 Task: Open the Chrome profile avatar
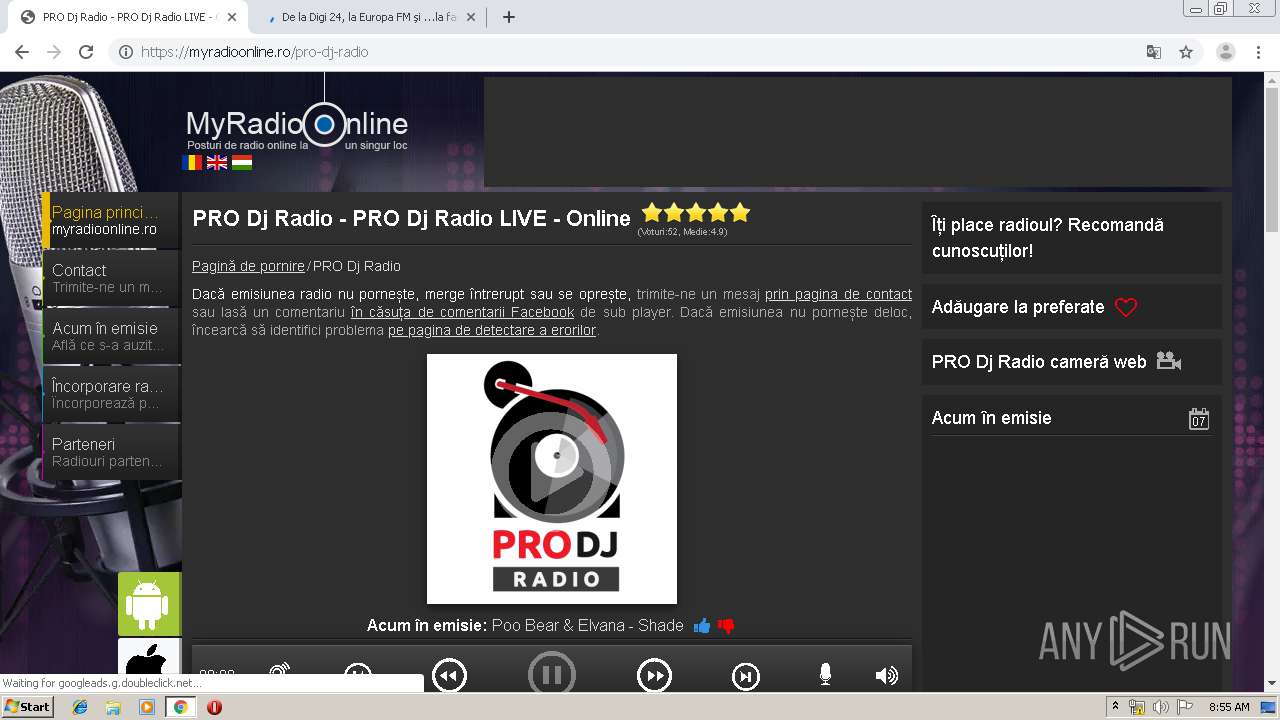(x=1226, y=52)
